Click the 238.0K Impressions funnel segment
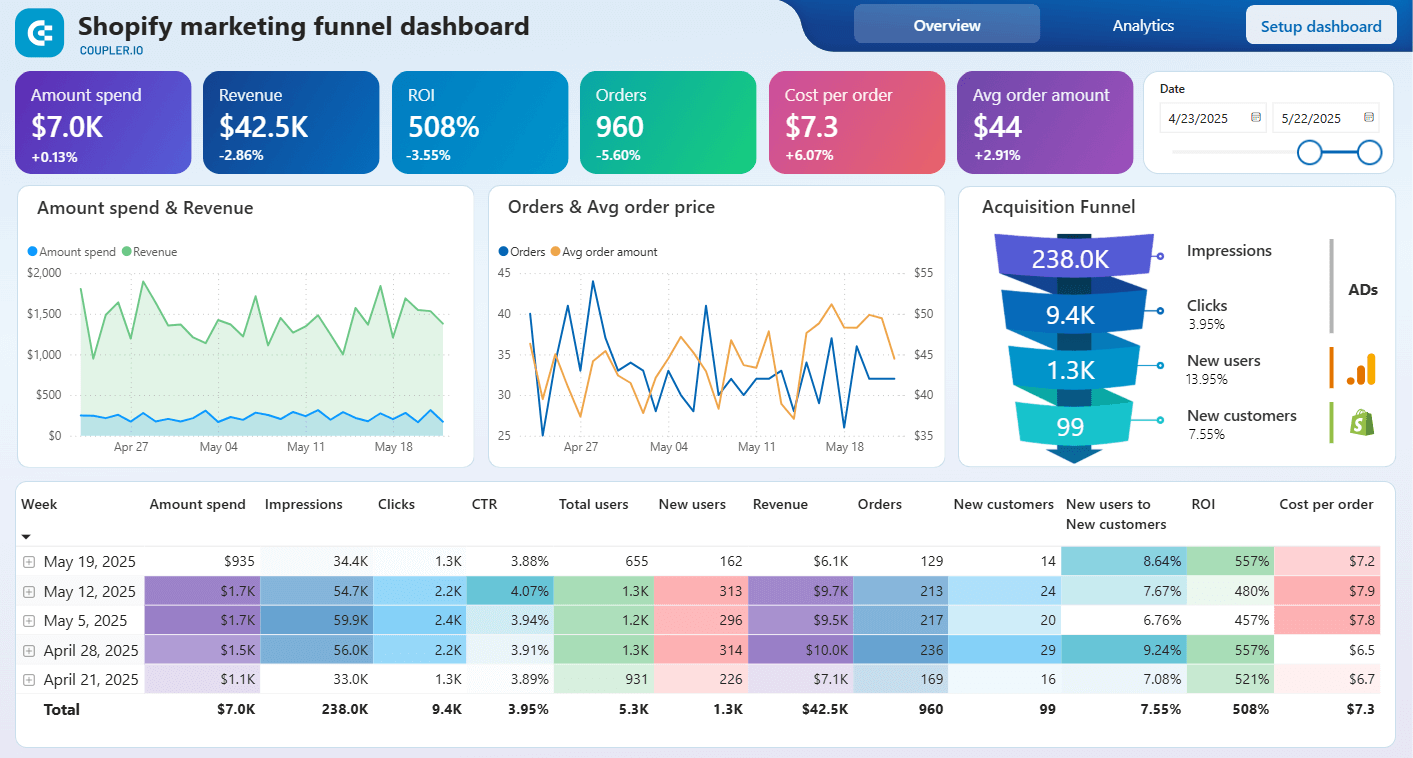 point(1070,256)
